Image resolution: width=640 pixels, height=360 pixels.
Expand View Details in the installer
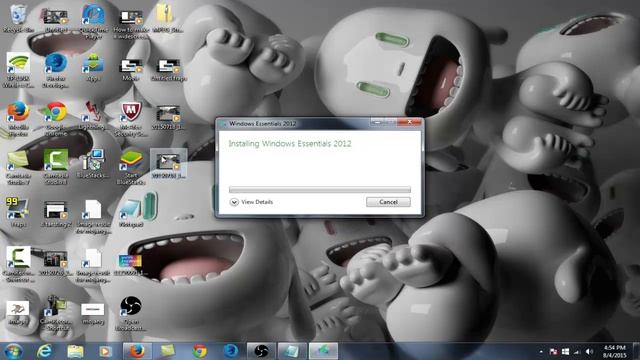tap(251, 202)
